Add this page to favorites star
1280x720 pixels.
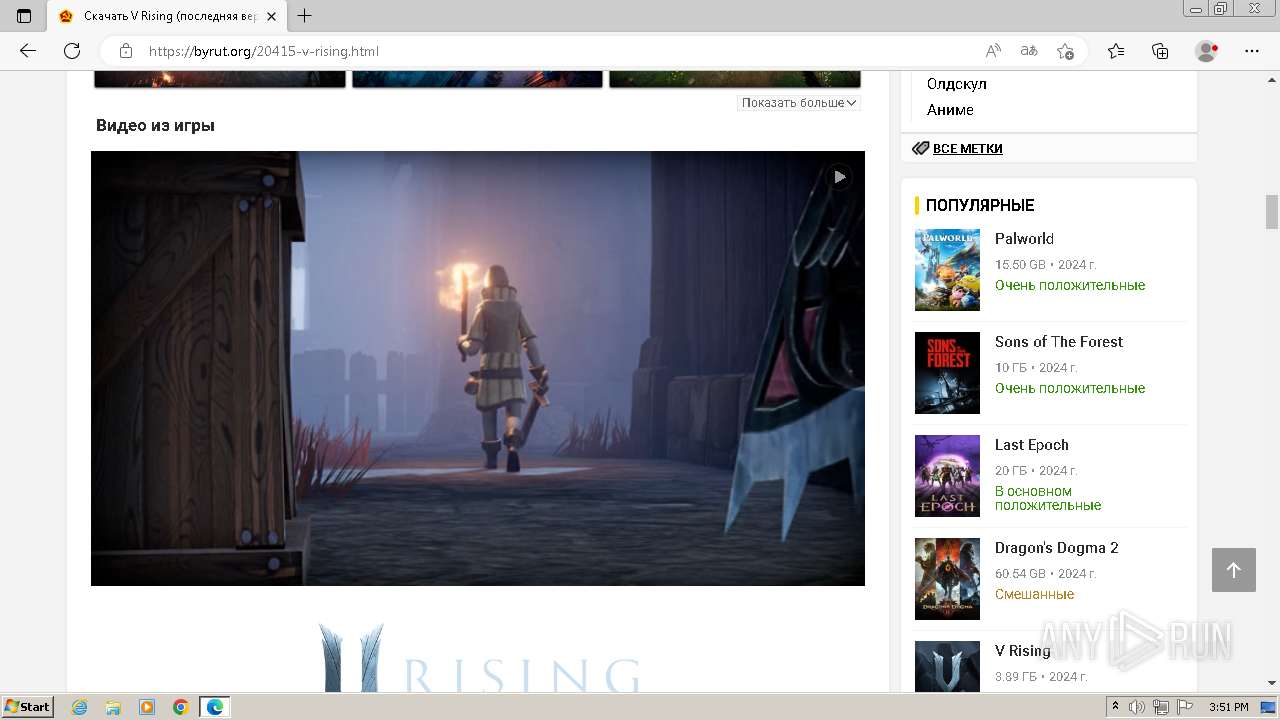1065,51
